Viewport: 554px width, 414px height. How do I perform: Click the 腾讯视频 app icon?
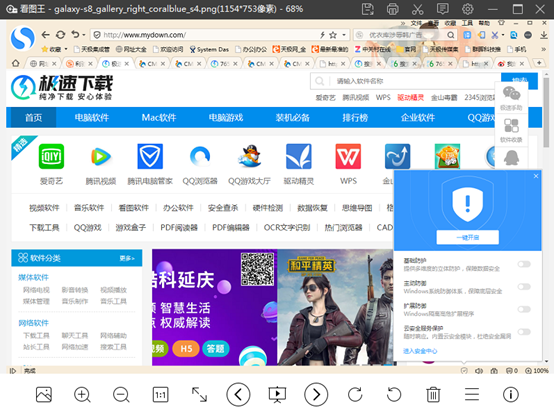tap(101, 156)
